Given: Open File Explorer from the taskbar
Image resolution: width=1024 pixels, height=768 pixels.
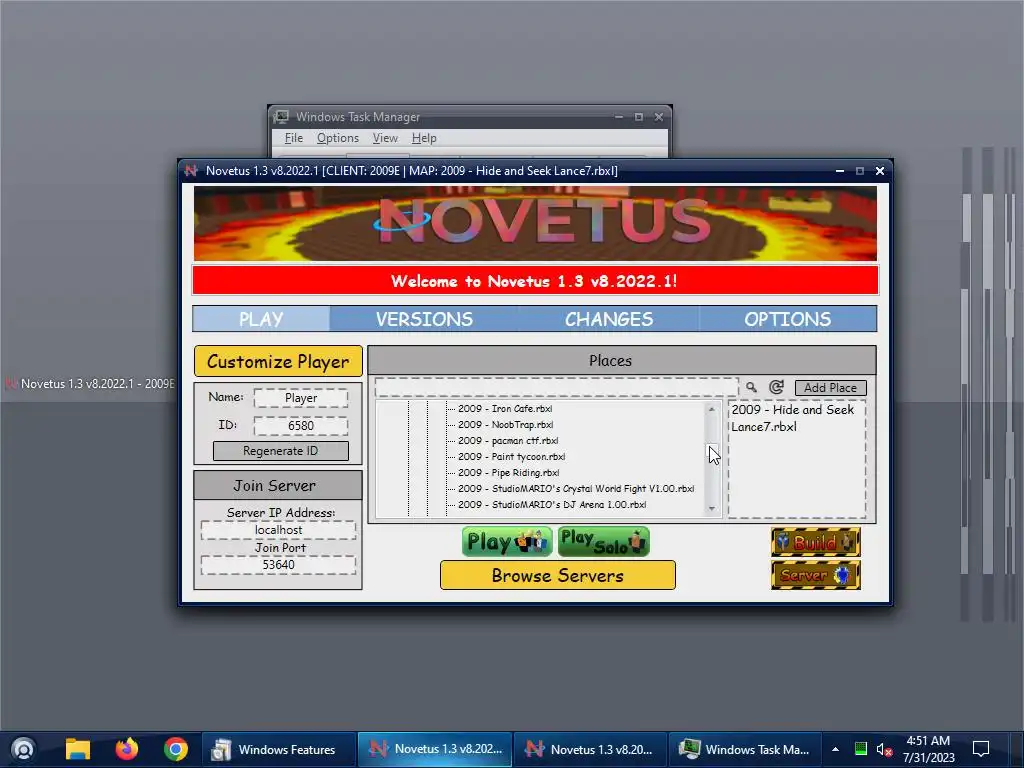Looking at the screenshot, I should pyautogui.click(x=78, y=749).
